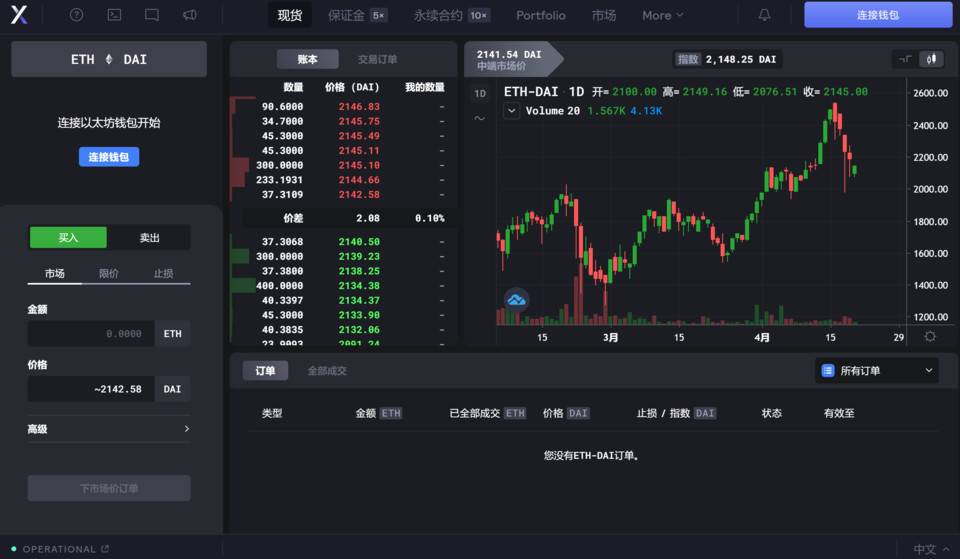Select the 卖出 sell toggle
This screenshot has width=960, height=559.
click(x=149, y=238)
